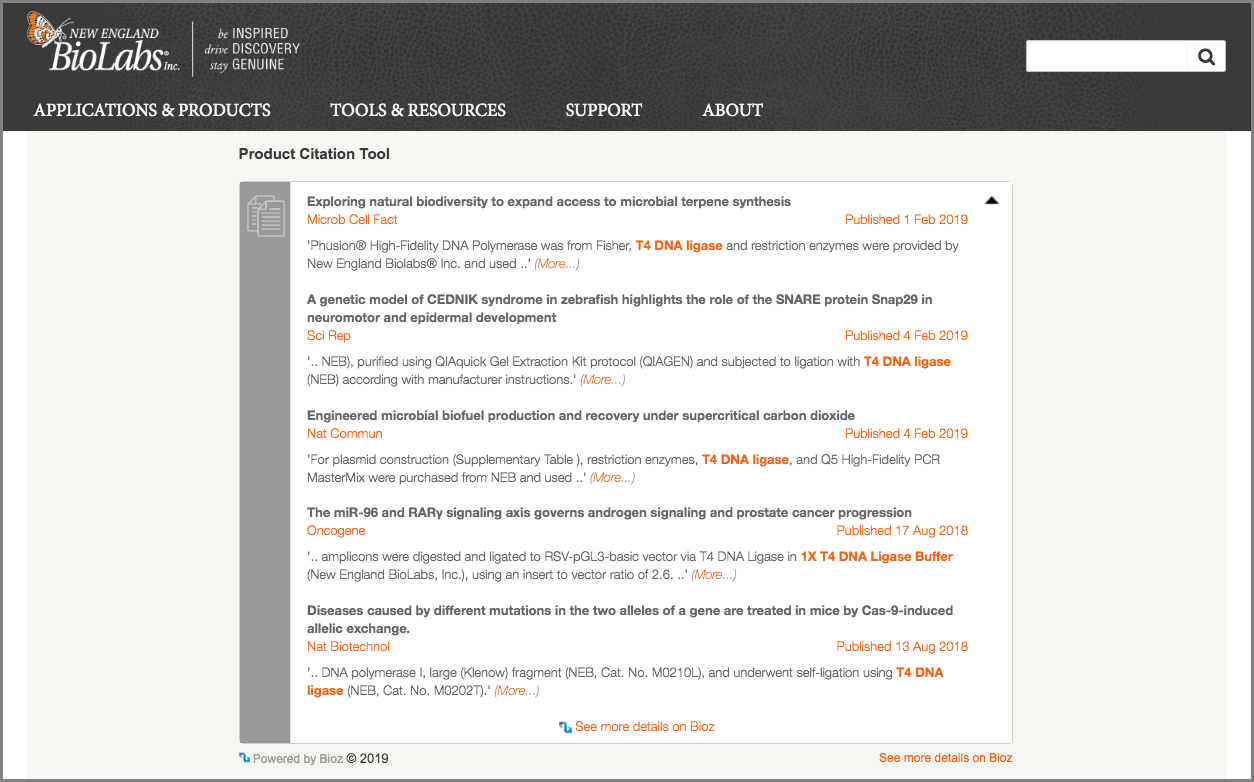Click the Oncogene journal link

pyautogui.click(x=336, y=531)
